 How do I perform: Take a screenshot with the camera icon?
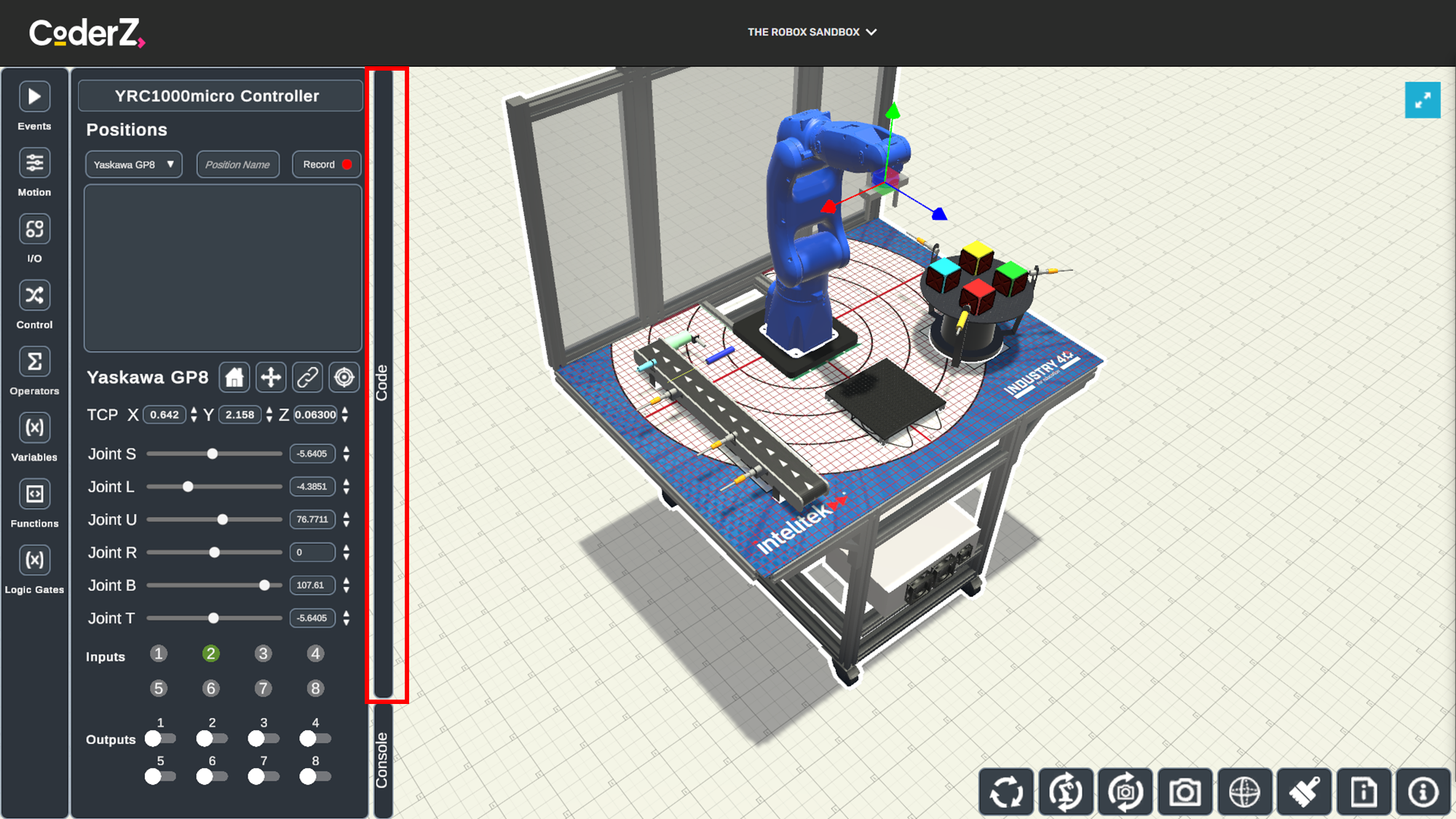pyautogui.click(x=1184, y=791)
